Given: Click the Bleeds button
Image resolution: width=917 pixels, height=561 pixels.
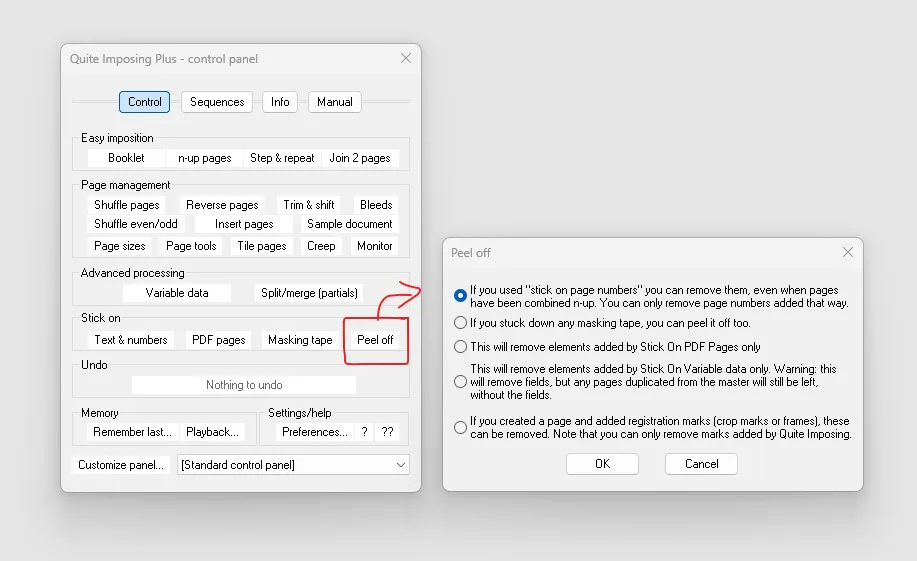Looking at the screenshot, I should (376, 205).
